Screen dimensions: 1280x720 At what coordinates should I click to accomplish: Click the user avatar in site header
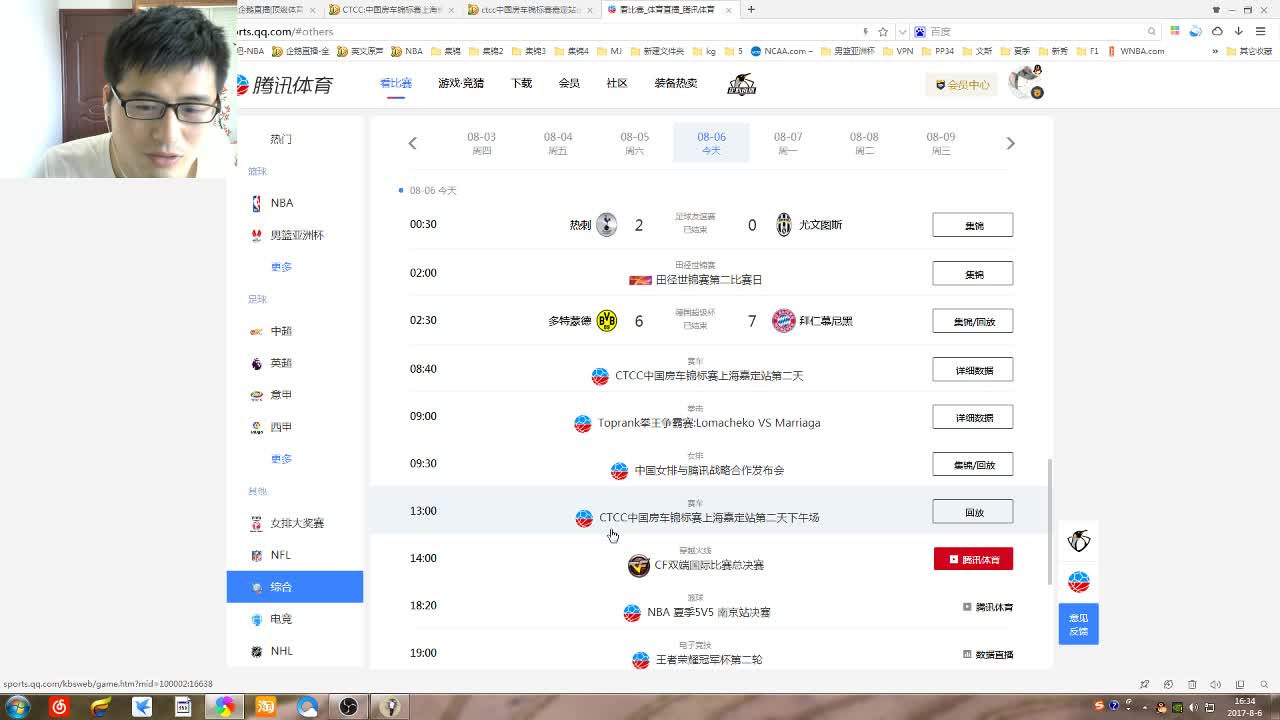pos(1025,83)
